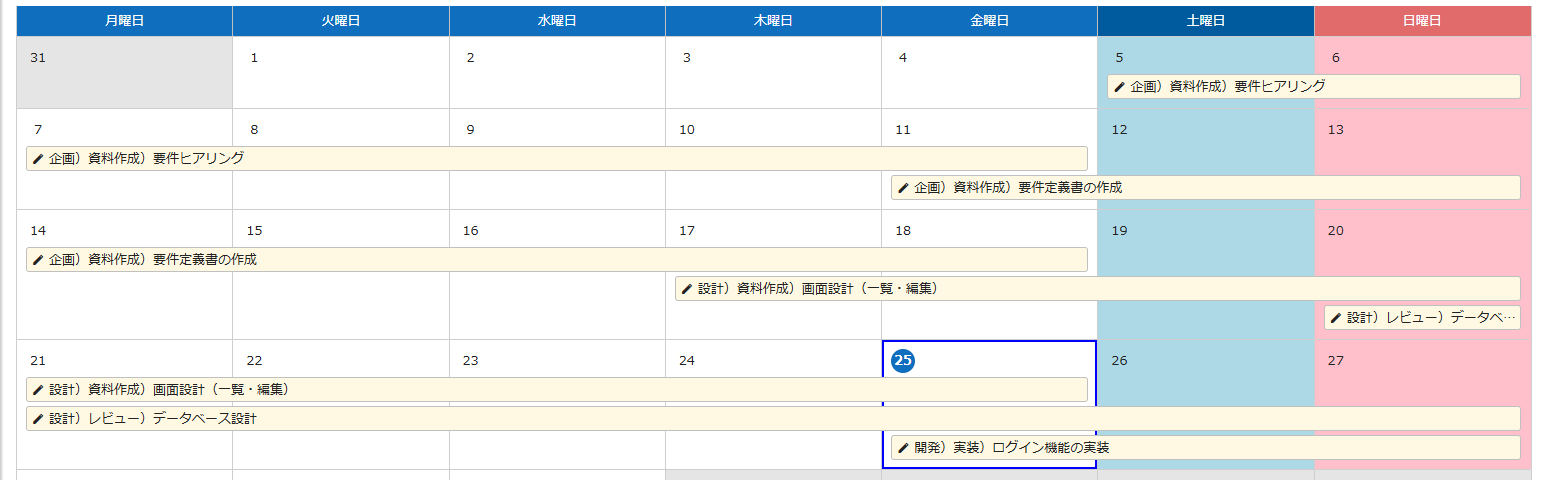
Task: Select the highlighted today date 25
Action: [903, 361]
